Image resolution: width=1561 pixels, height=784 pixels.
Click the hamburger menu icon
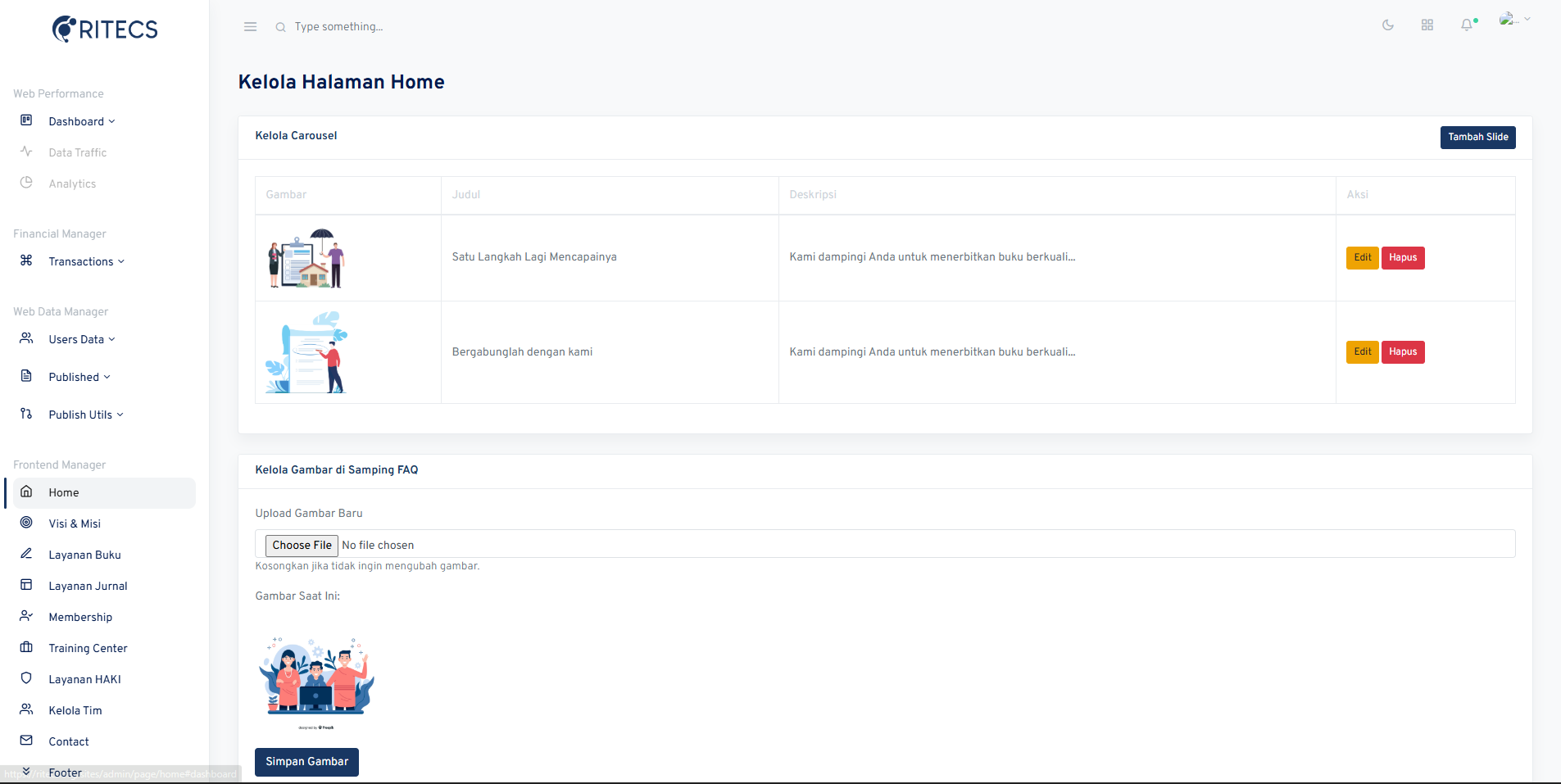250,27
